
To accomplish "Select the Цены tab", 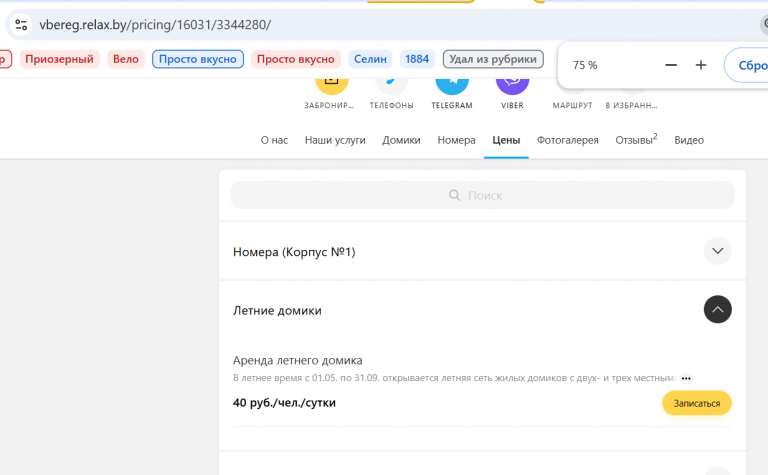I will tap(506, 140).
